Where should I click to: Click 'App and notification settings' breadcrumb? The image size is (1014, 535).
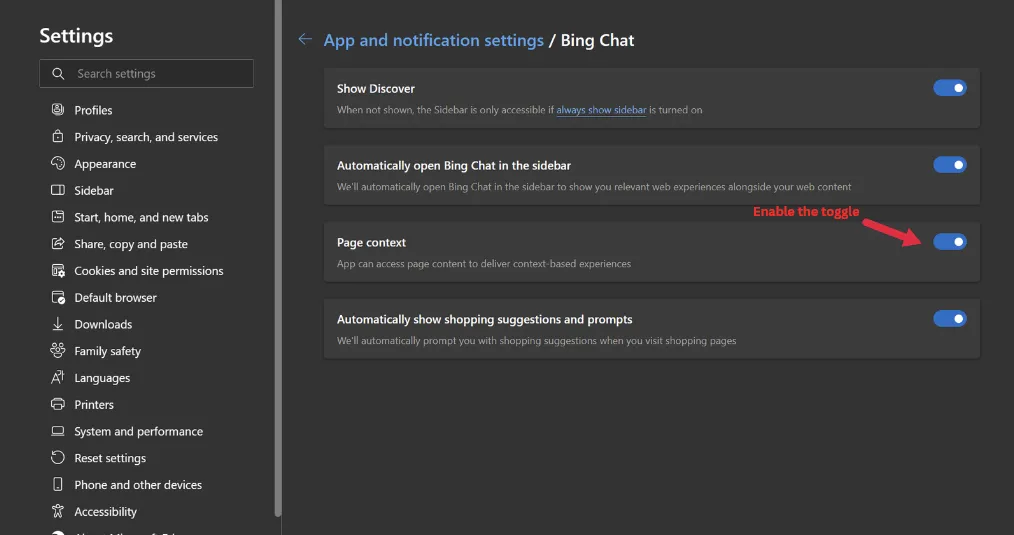433,40
